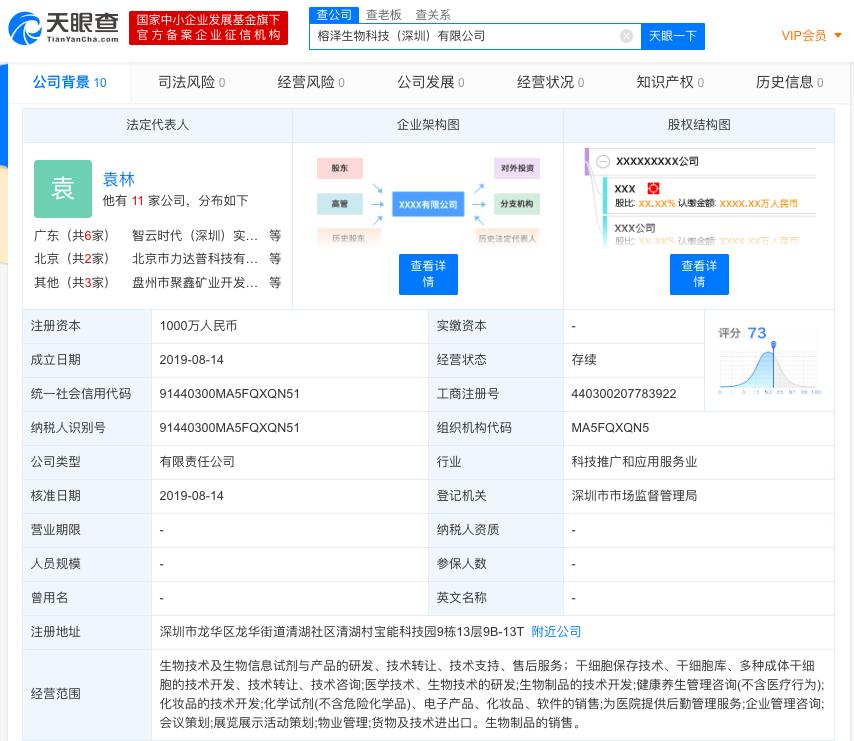Open the 知识产权 tab
854x741 pixels.
[670, 82]
